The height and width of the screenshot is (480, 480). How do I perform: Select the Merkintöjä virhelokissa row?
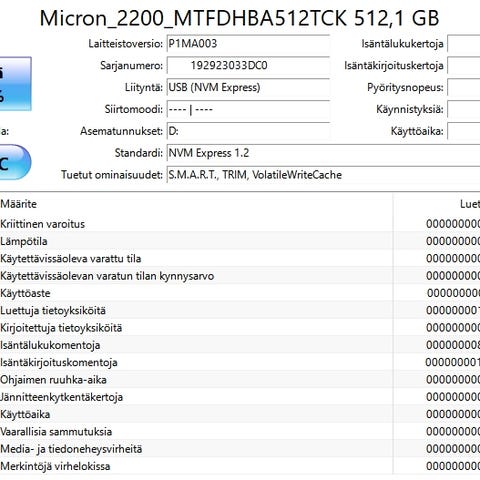(240, 467)
